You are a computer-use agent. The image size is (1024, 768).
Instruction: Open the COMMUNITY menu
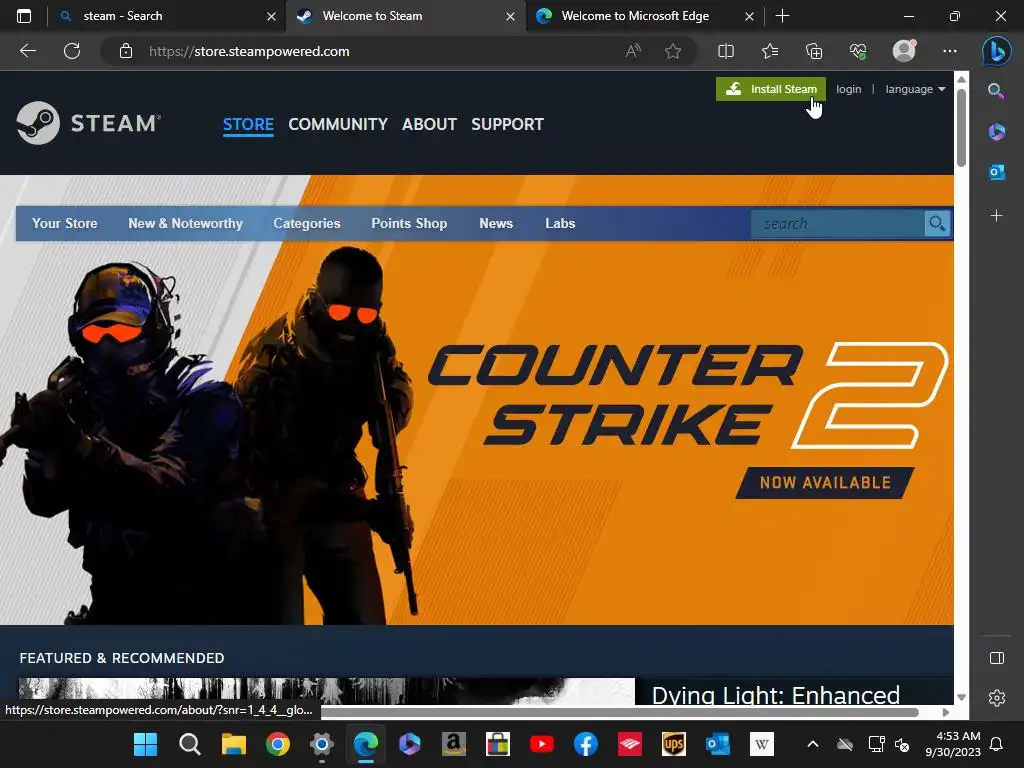(338, 124)
